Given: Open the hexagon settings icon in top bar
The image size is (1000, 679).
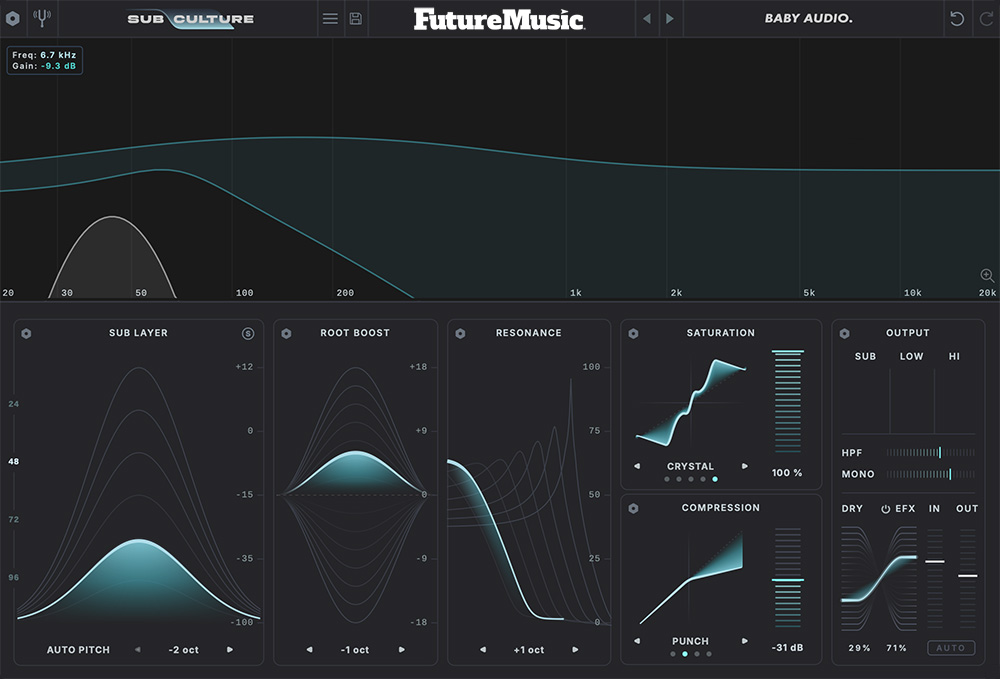Looking at the screenshot, I should tap(13, 18).
